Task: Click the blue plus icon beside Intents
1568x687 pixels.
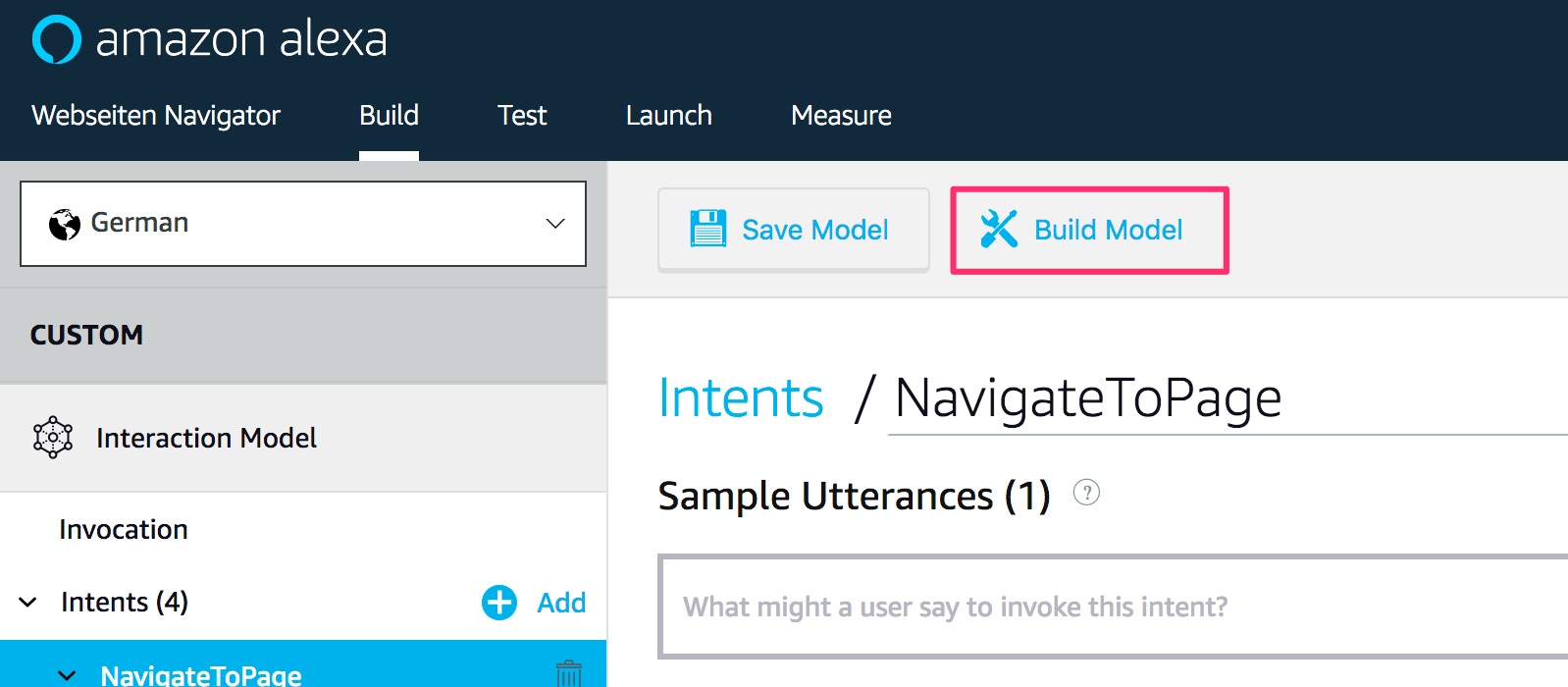Action: tap(499, 603)
